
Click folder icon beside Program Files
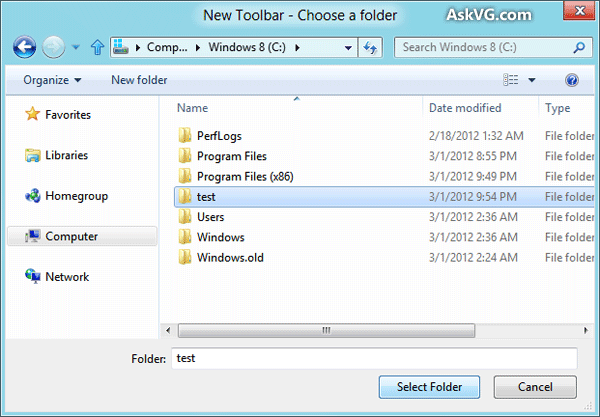[185, 156]
